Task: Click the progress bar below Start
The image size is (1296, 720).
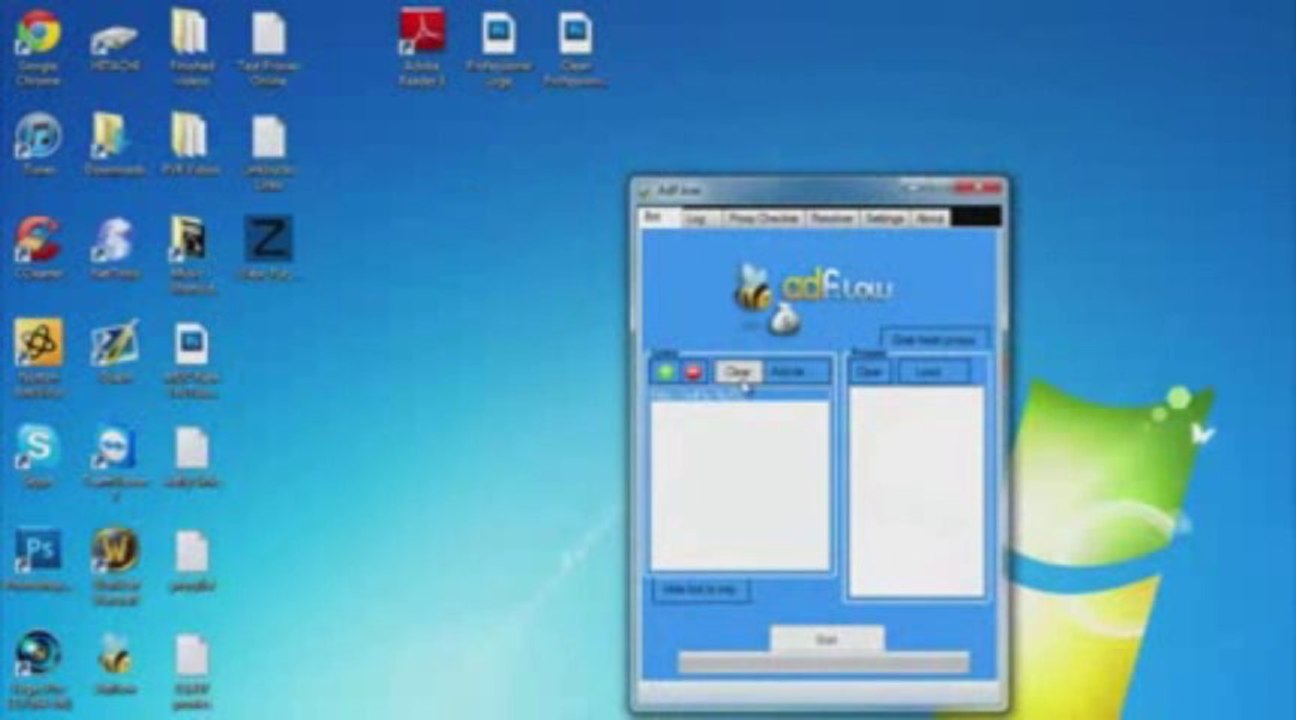Action: click(823, 663)
